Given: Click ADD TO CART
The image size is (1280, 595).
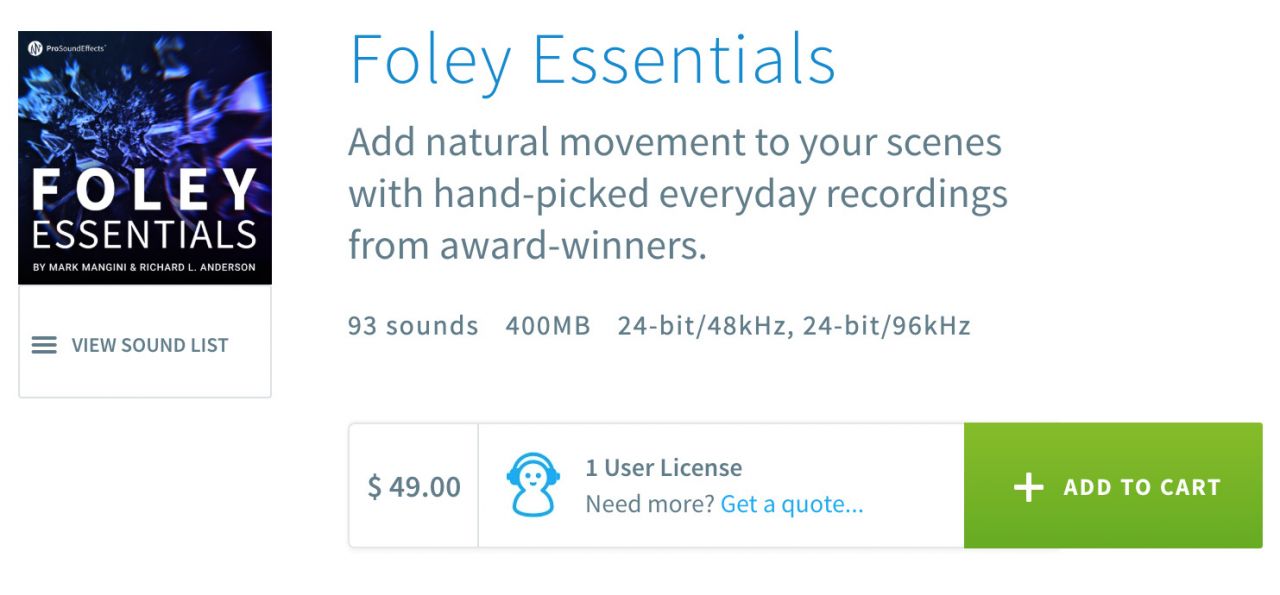Looking at the screenshot, I should coord(1112,487).
